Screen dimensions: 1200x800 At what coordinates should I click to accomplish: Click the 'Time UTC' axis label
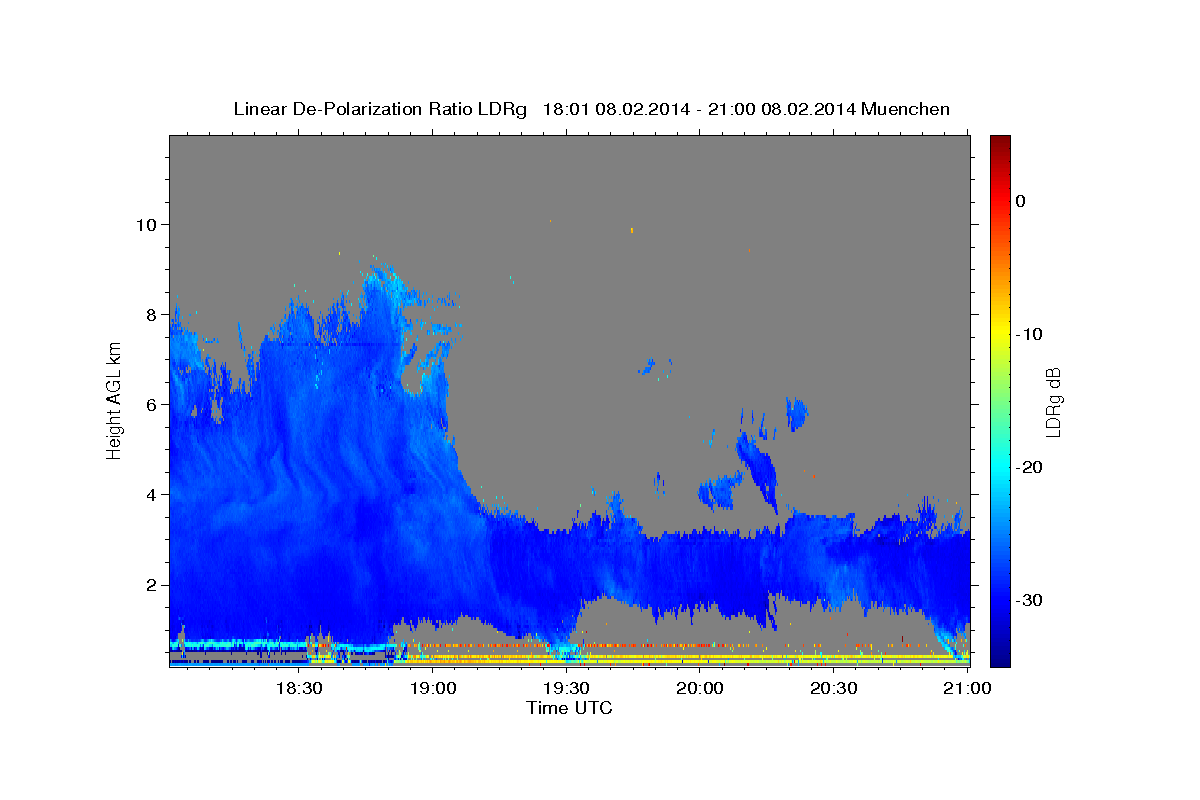point(569,708)
